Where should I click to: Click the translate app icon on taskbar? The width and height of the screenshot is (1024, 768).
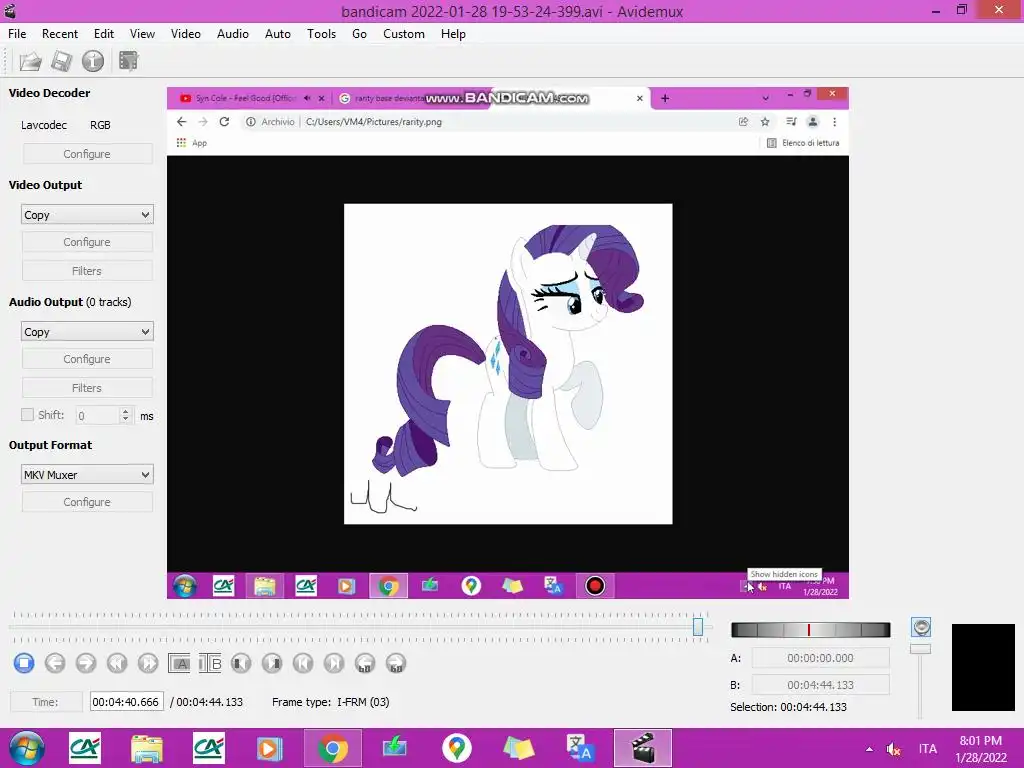pos(580,748)
